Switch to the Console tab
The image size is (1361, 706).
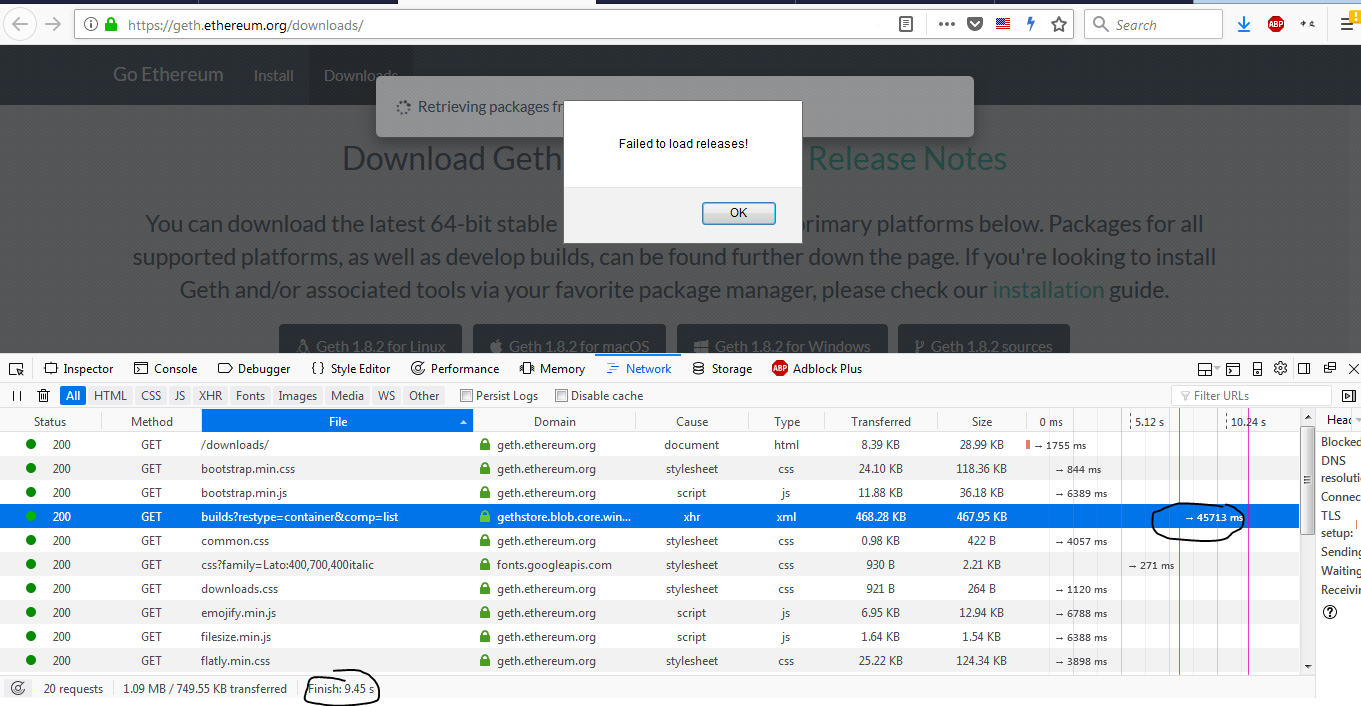[x=165, y=368]
